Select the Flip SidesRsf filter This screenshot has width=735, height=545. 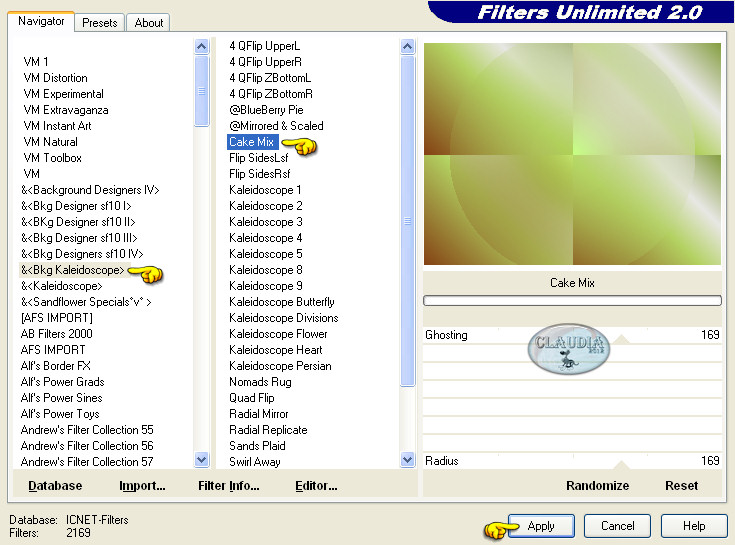(259, 174)
